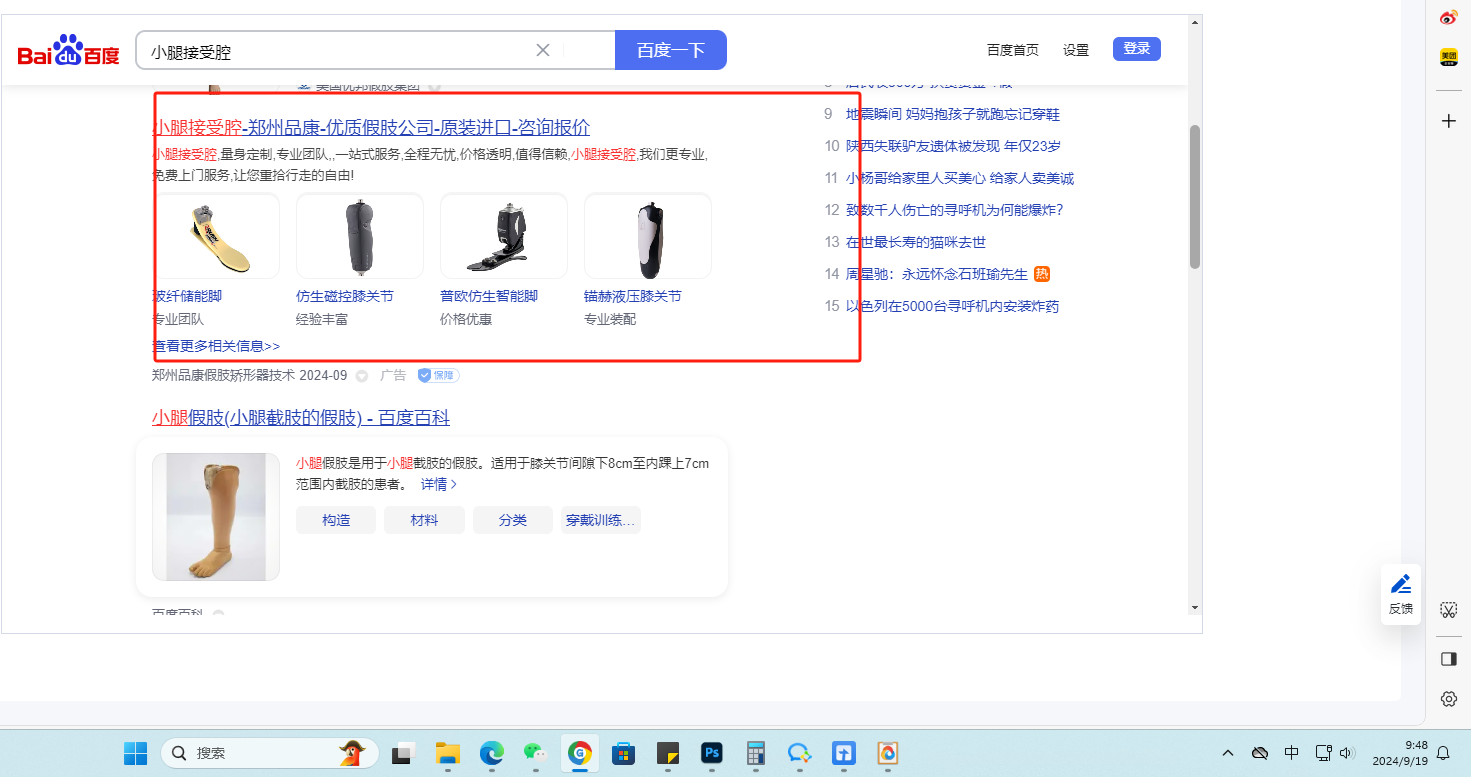Screen dimensions: 1471x777
Task: Open hot search 以色列在5000台寻呼机内安装炸药
Action: (952, 306)
